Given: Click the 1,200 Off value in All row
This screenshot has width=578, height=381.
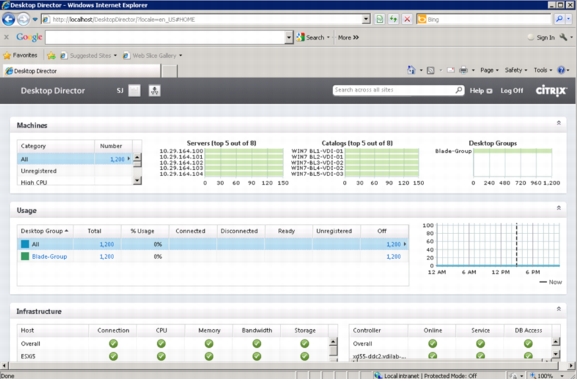Looking at the screenshot, I should 393,244.
